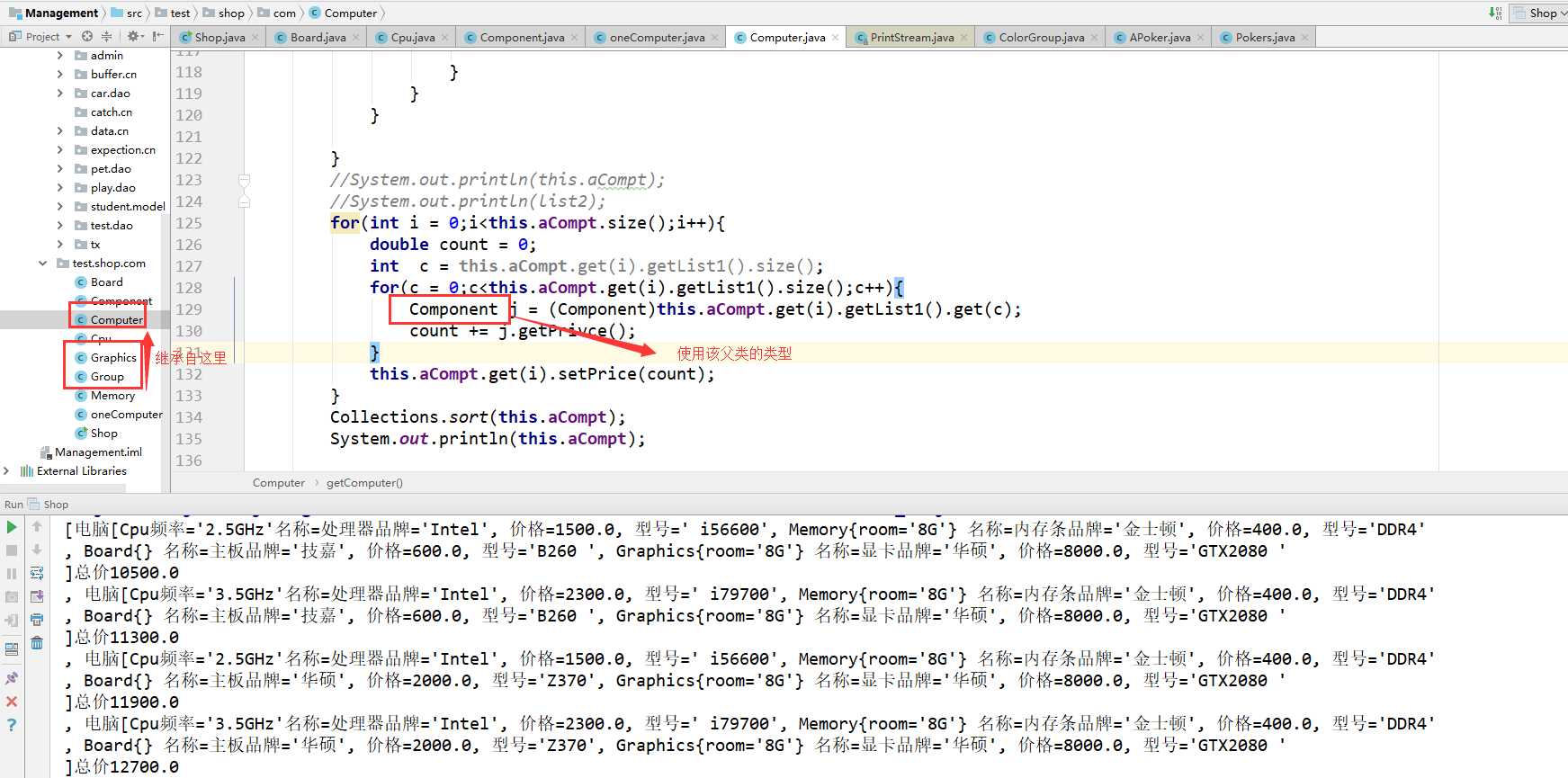Screen dimensions: 1568x778
Task: Click the binary sort icon near Shop config
Action: (x=1494, y=13)
